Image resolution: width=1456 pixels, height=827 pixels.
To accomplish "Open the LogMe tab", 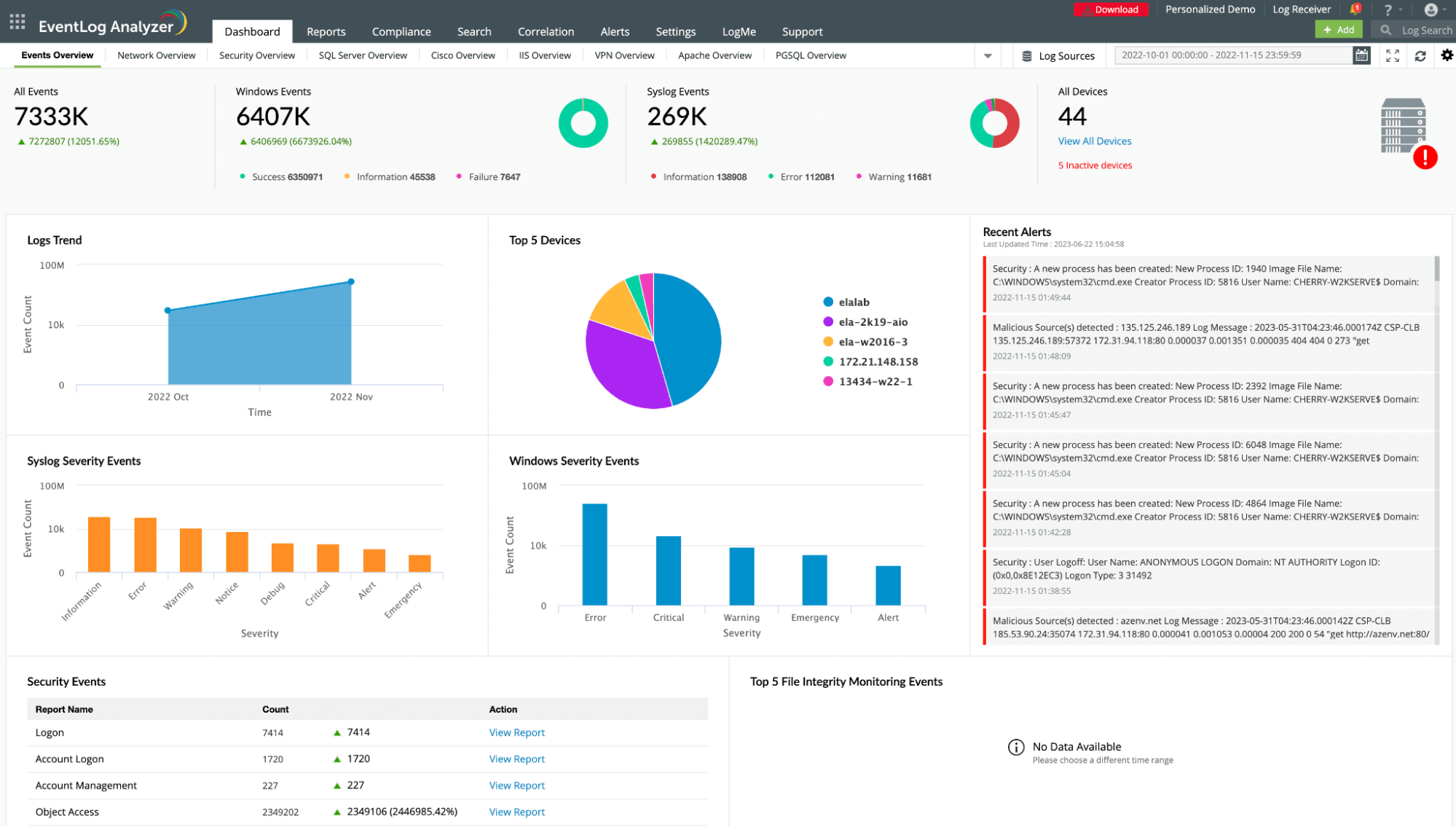I will (739, 31).
